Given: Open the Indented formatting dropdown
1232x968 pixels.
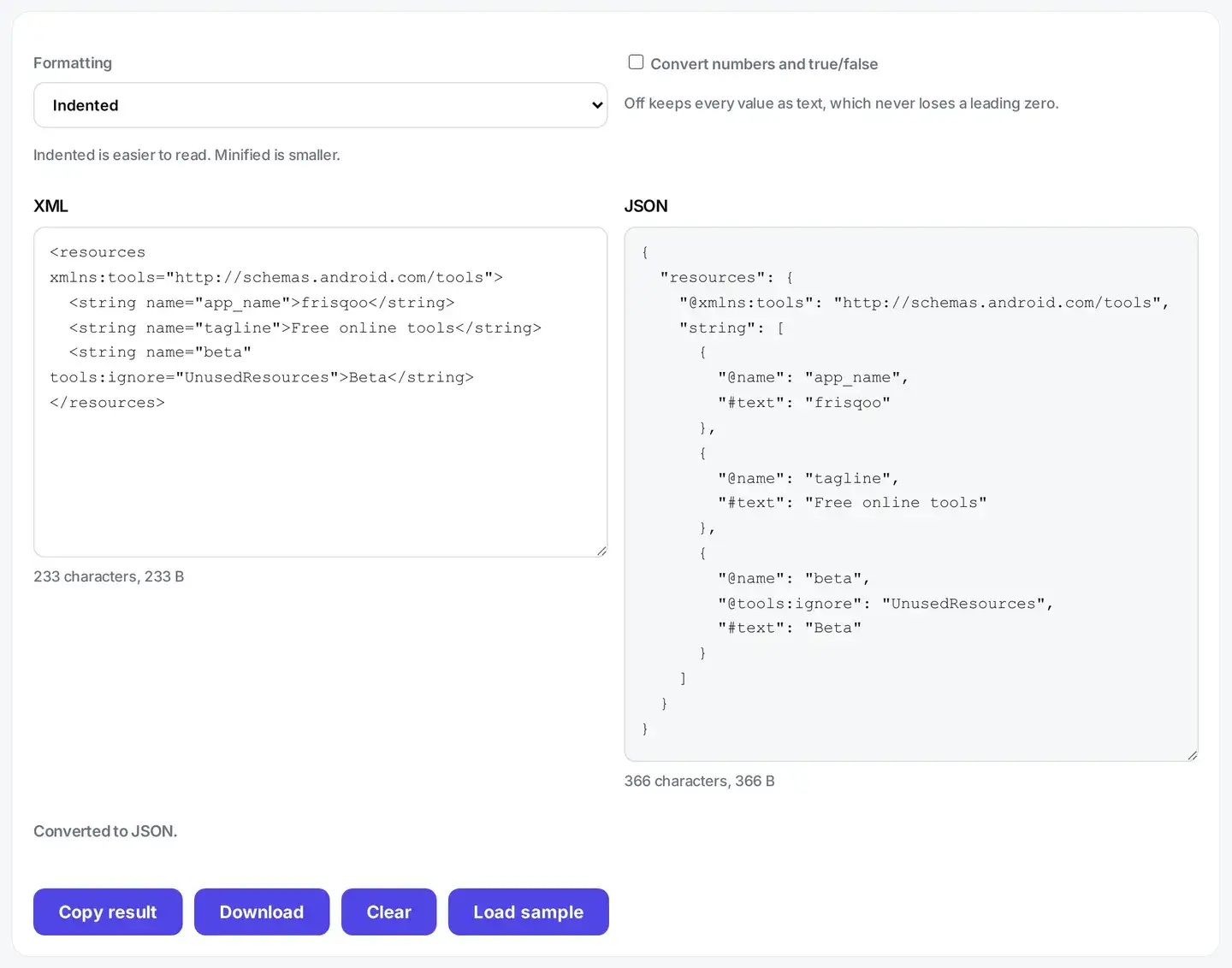Looking at the screenshot, I should [320, 105].
